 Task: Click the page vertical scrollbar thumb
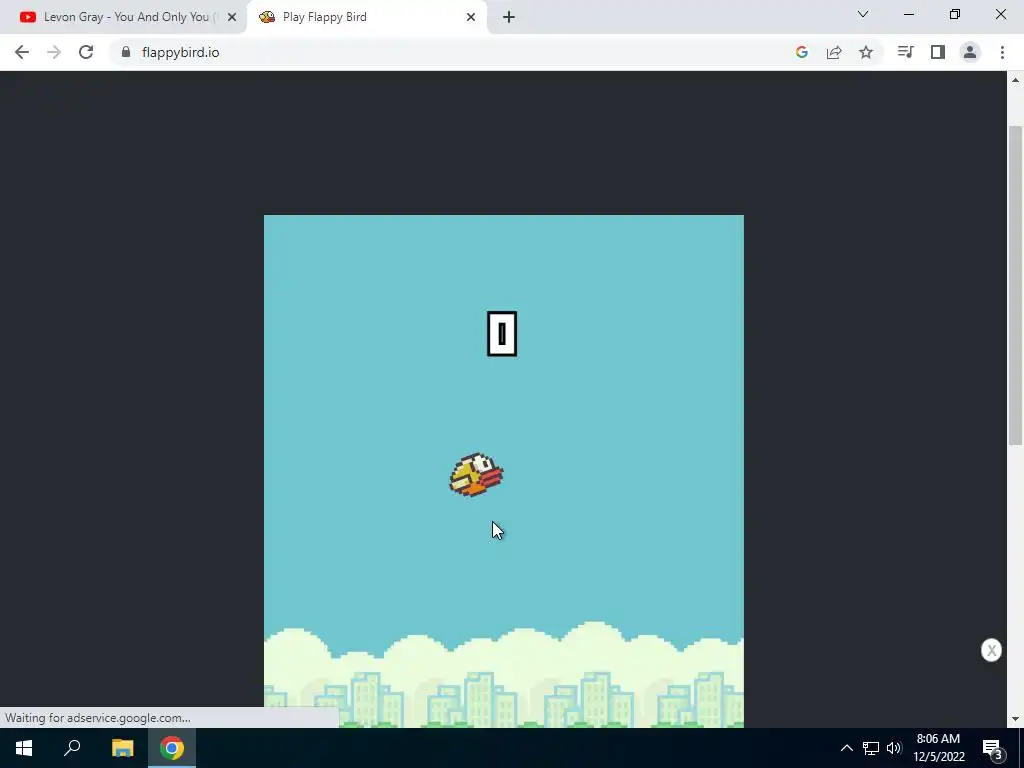[1015, 285]
